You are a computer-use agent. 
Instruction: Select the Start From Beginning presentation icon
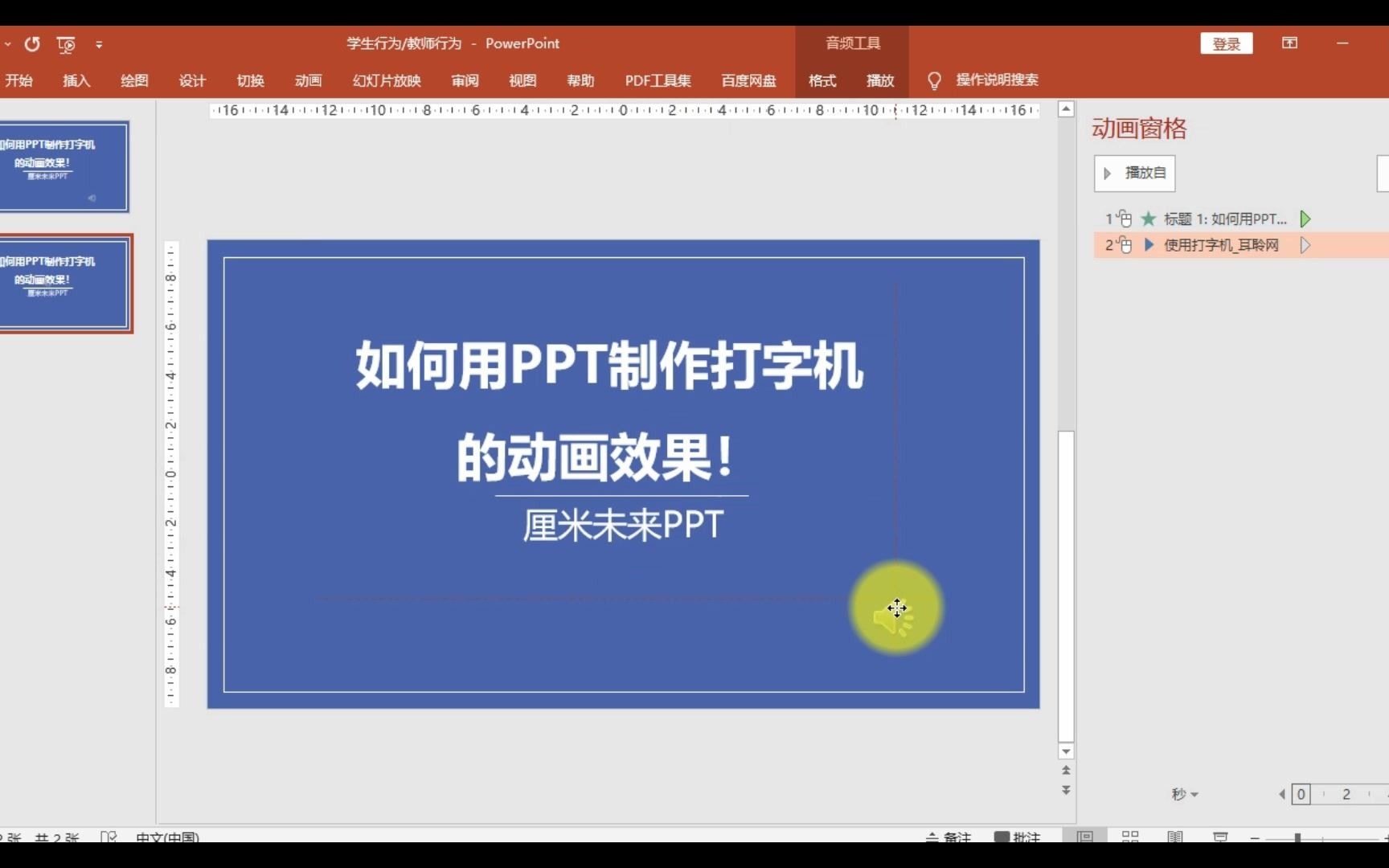(x=67, y=44)
